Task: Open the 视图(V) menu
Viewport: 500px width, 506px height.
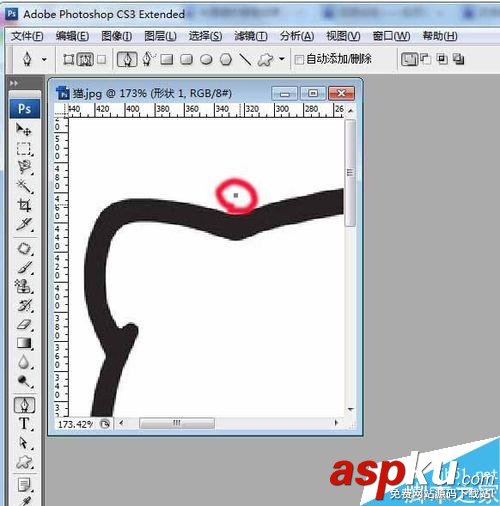Action: [x=343, y=36]
